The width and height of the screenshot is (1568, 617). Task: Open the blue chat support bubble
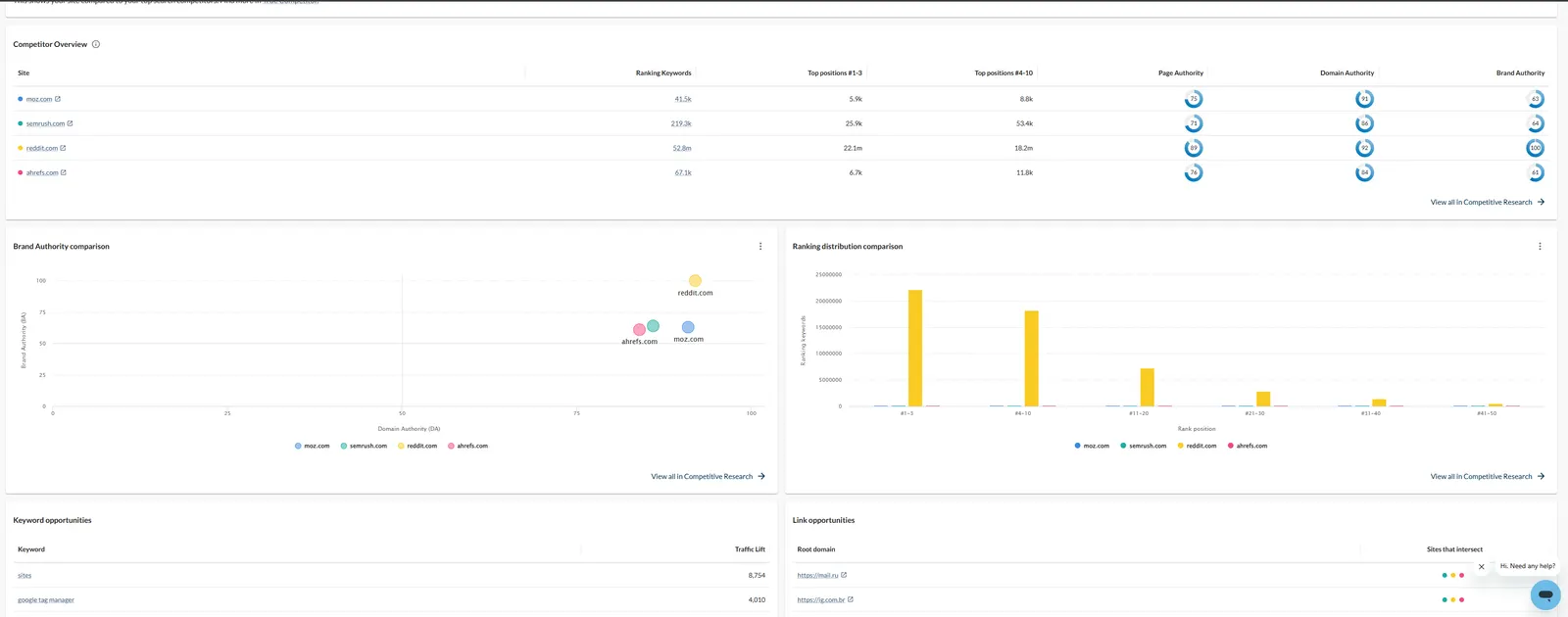pos(1545,594)
